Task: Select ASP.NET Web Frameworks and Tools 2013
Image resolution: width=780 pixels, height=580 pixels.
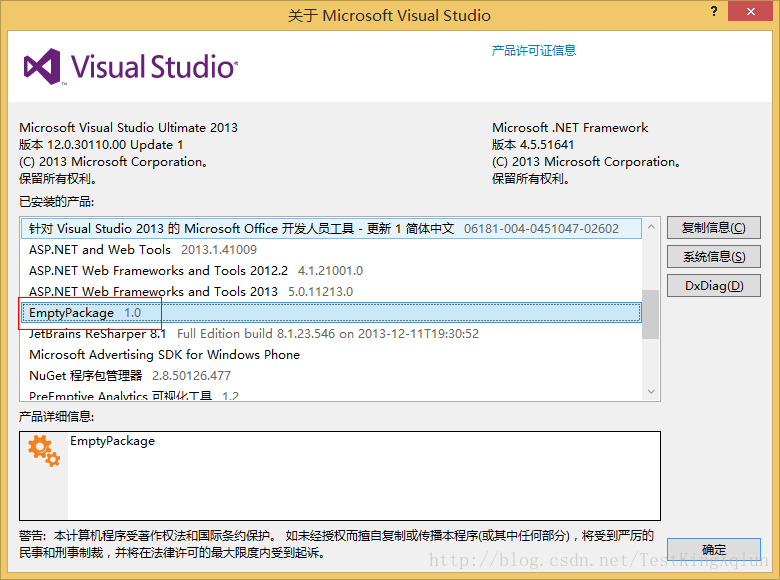Action: [x=331, y=291]
